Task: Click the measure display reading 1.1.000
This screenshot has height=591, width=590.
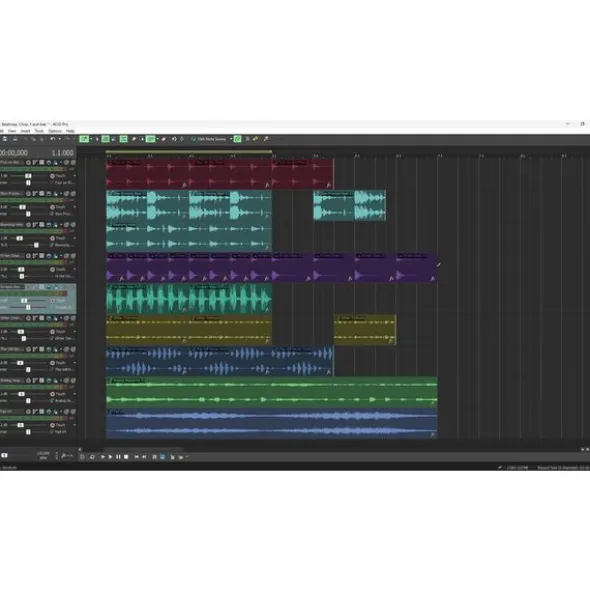Action: pos(63,153)
